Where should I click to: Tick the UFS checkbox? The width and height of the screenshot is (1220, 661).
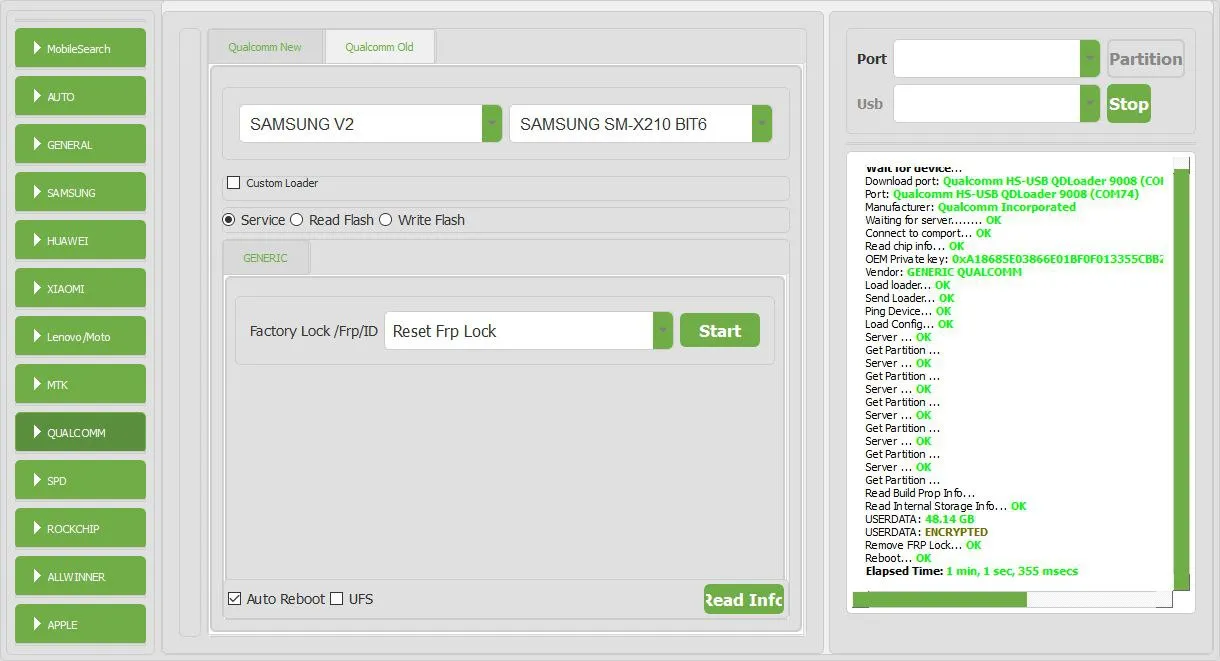tap(337, 599)
